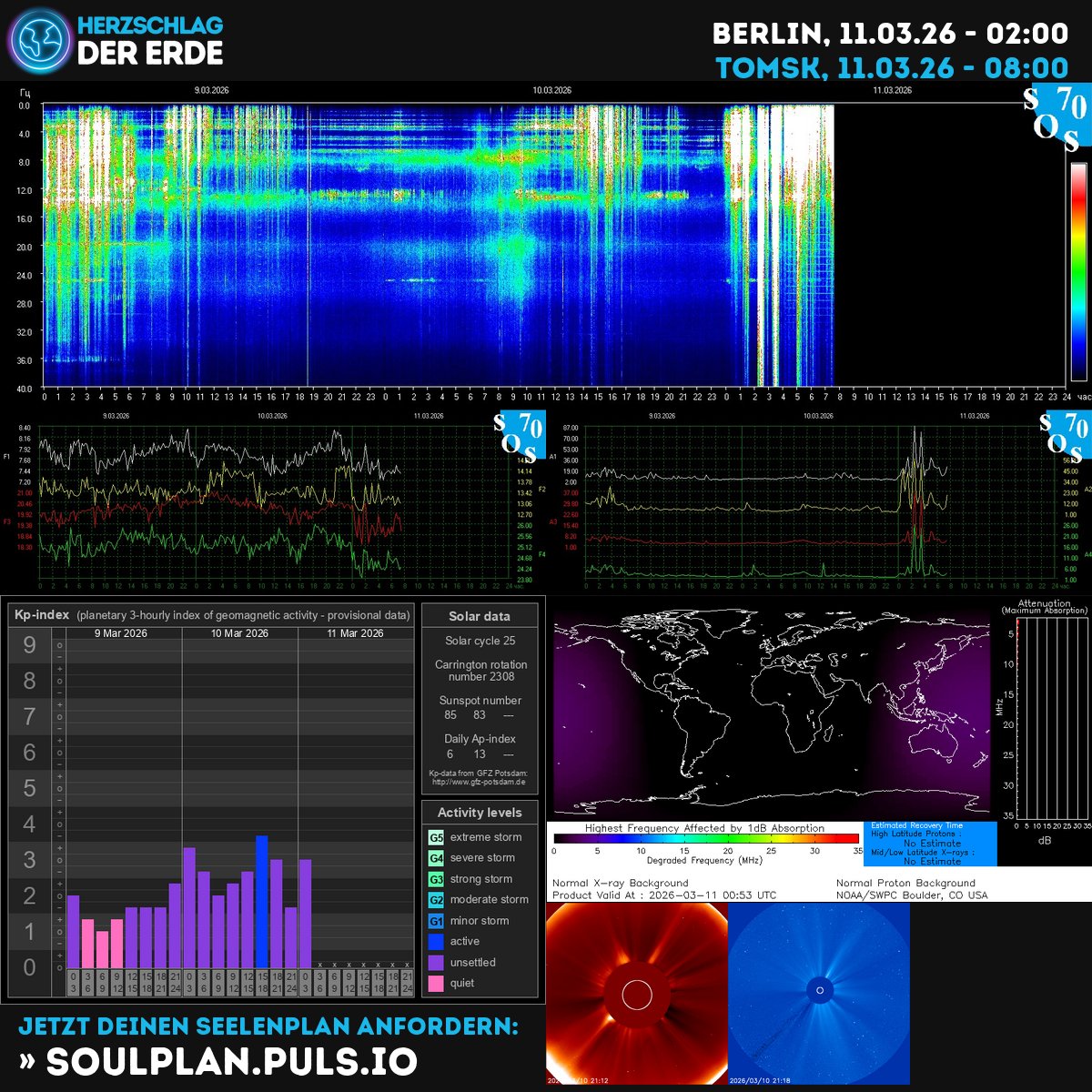This screenshot has height=1092, width=1092.
Task: Select the pink 'quiet' legend swatch
Action: pos(437,984)
